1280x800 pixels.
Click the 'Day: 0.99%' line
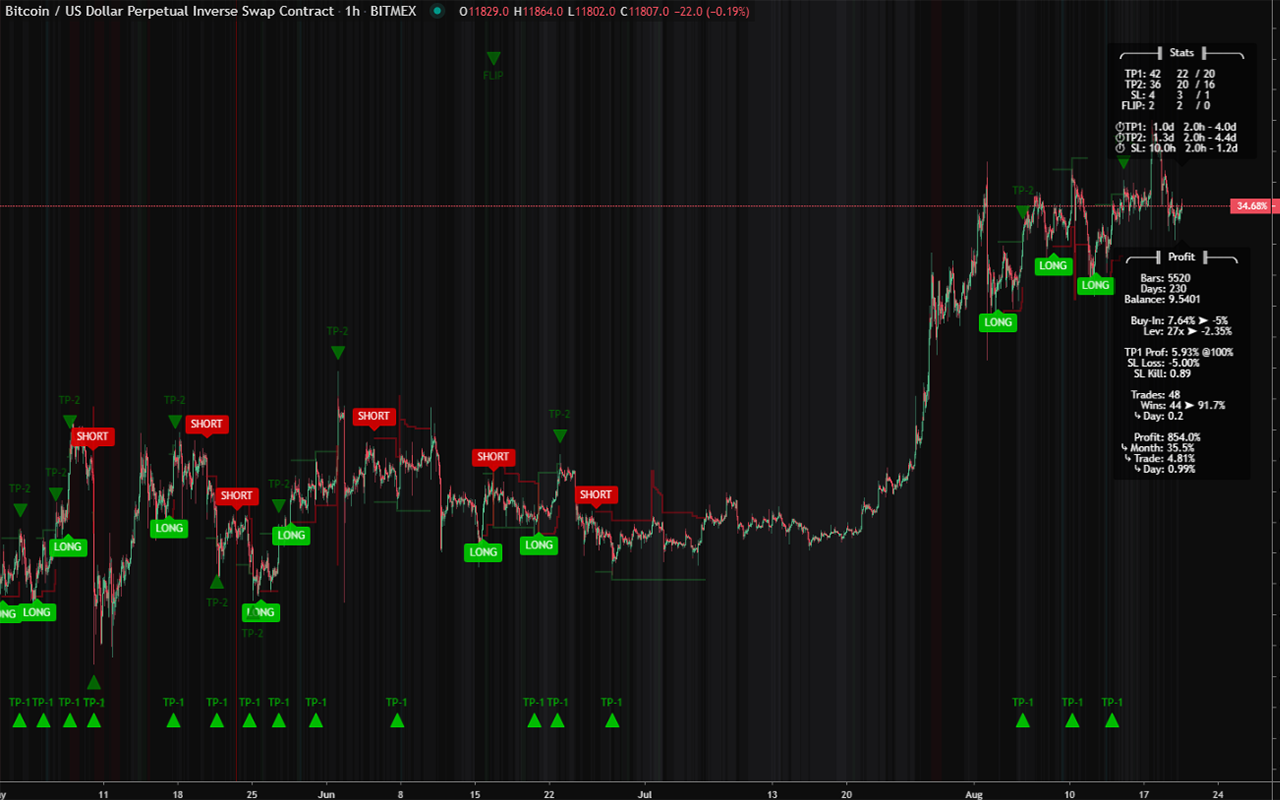(1164, 469)
